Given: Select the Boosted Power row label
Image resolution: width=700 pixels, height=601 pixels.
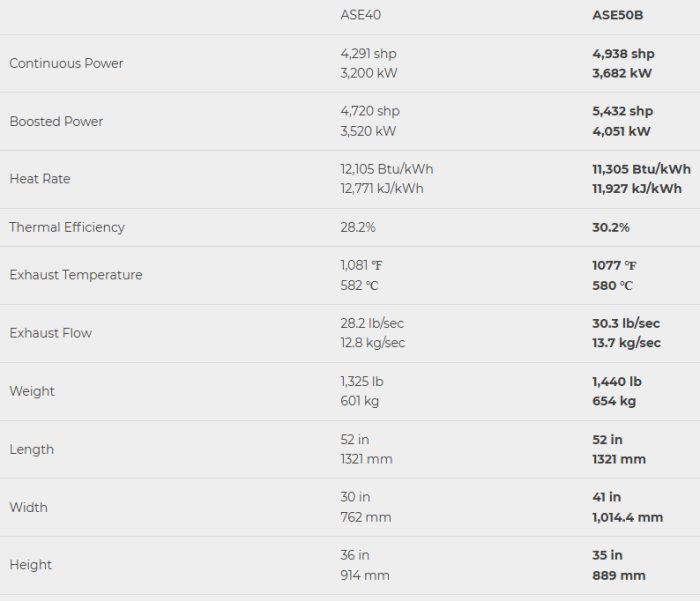Looking at the screenshot, I should pyautogui.click(x=56, y=121).
